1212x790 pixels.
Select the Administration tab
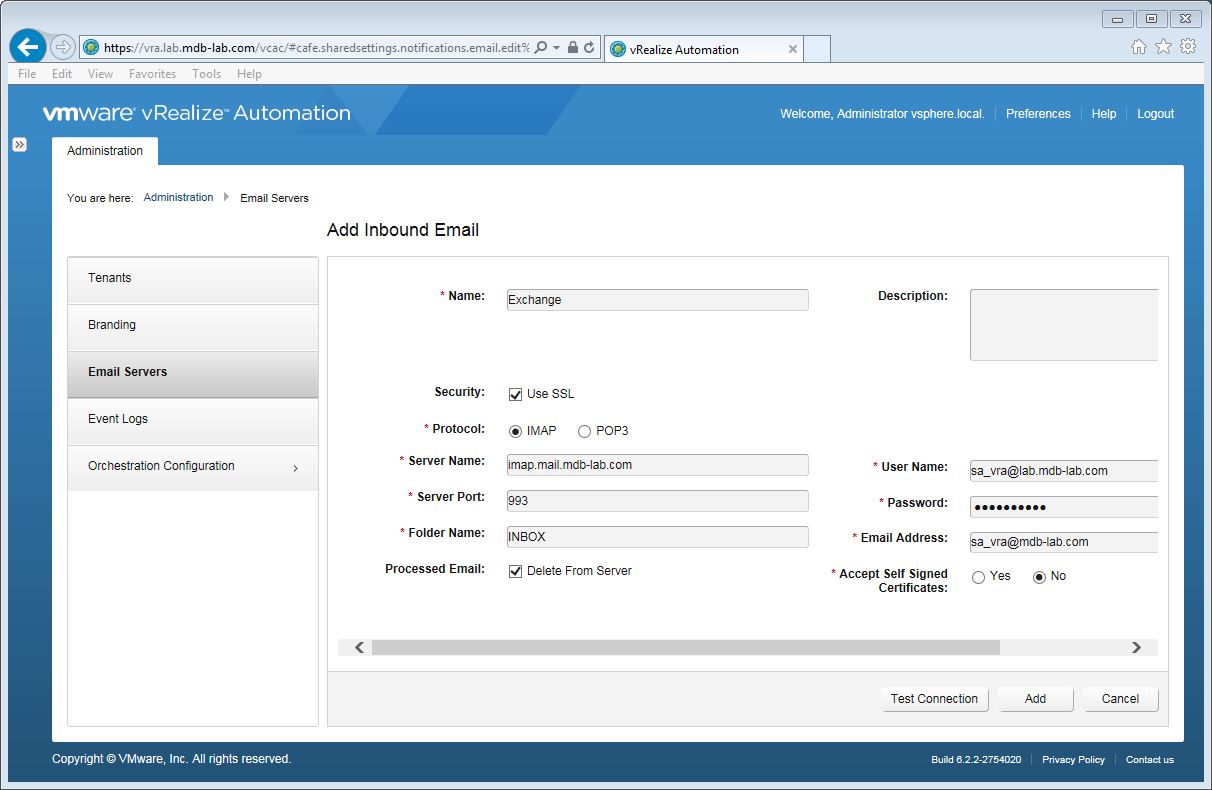click(x=105, y=151)
